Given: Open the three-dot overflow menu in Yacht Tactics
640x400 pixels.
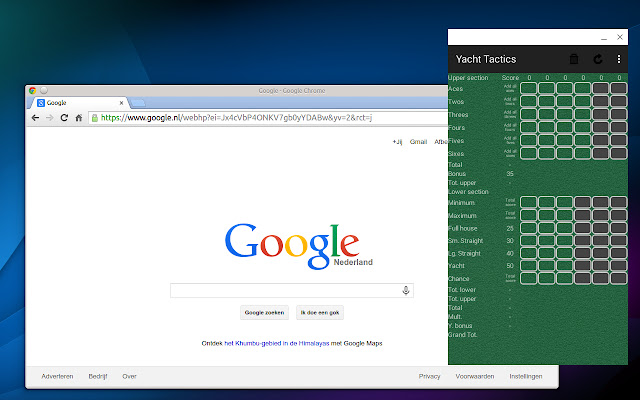Looking at the screenshot, I should [x=619, y=59].
